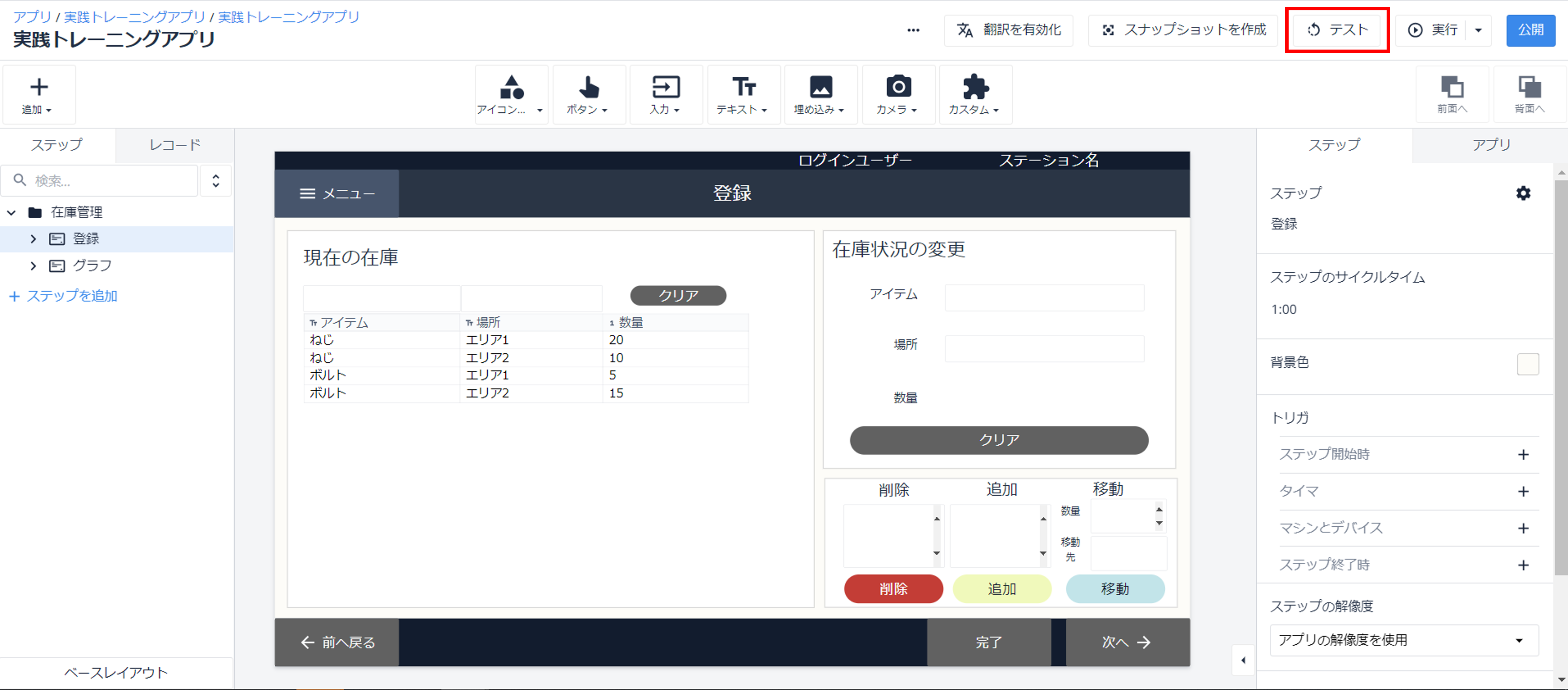Image resolution: width=1568 pixels, height=690 pixels.
Task: Expand the グラフ step in tree
Action: (x=33, y=266)
